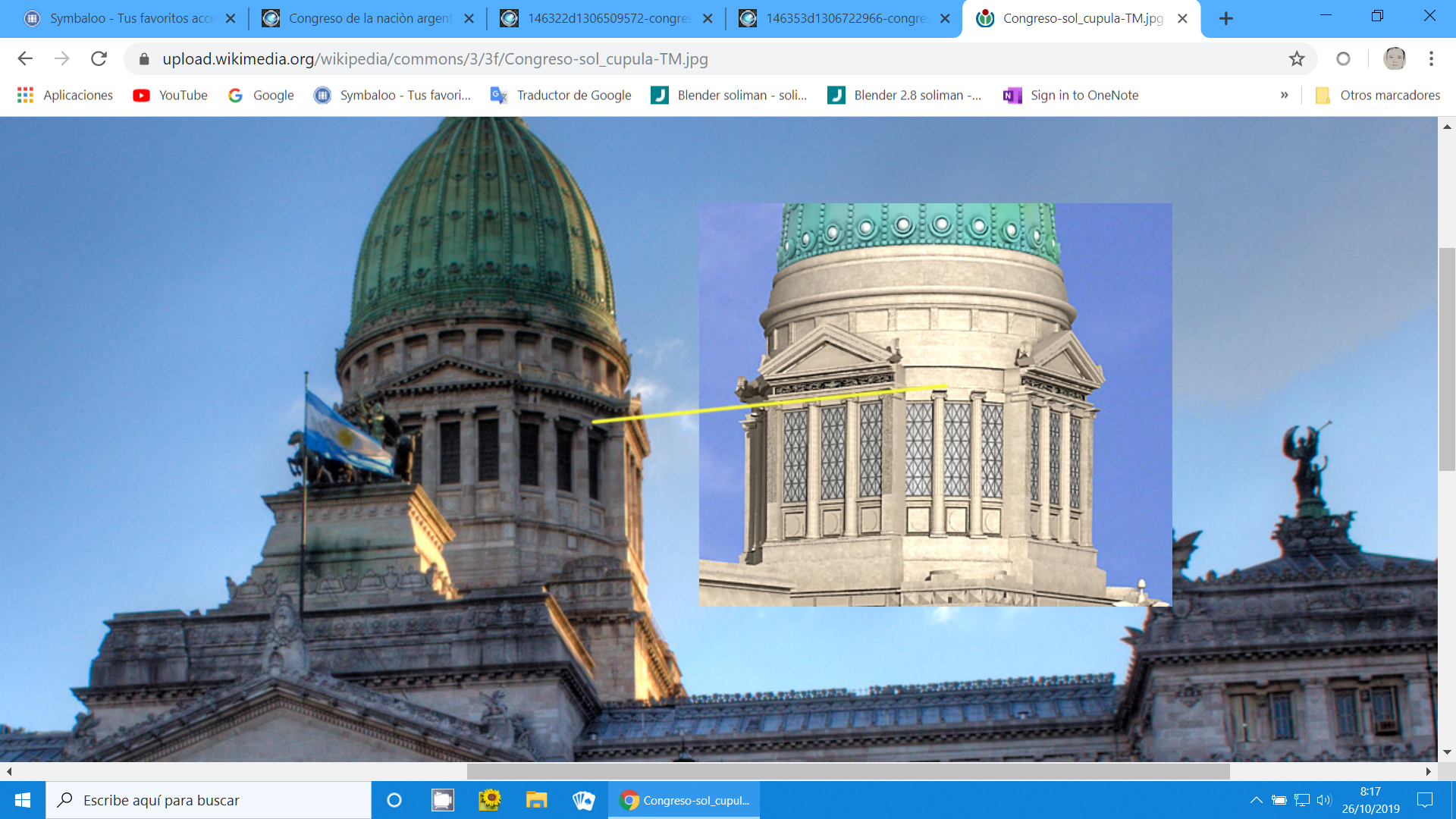Click the taskbar search box
Screen dimensions: 1456x819
(x=209, y=800)
